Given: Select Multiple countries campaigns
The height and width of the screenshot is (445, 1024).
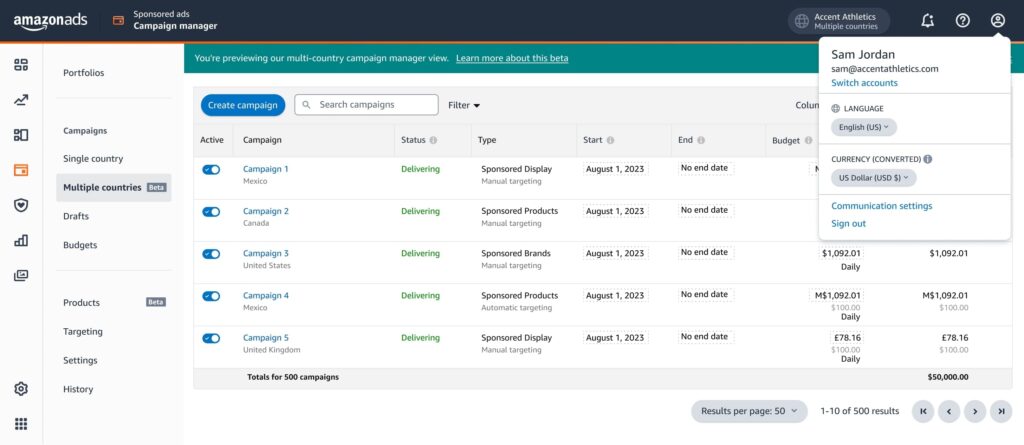Looking at the screenshot, I should (x=114, y=188).
